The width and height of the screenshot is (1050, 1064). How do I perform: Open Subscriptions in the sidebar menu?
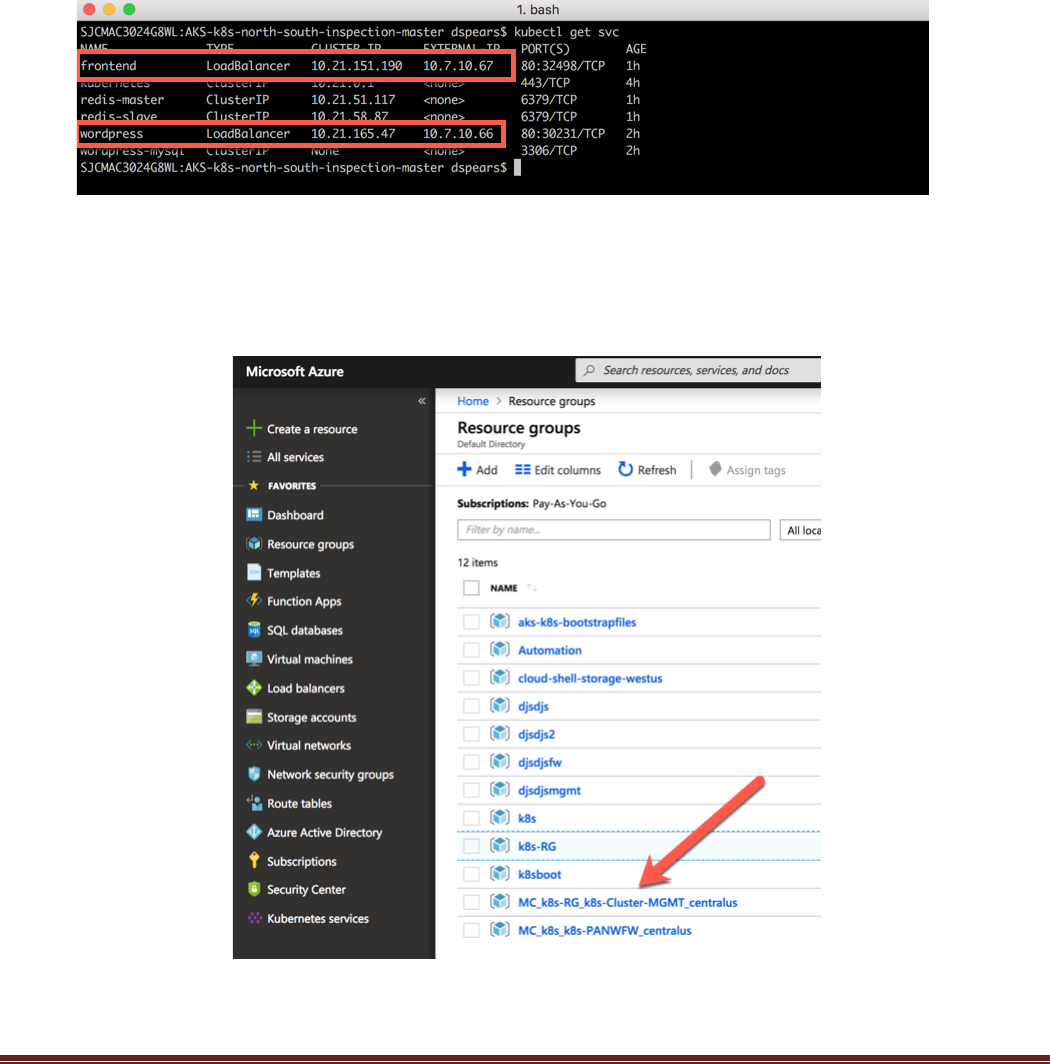click(x=301, y=861)
